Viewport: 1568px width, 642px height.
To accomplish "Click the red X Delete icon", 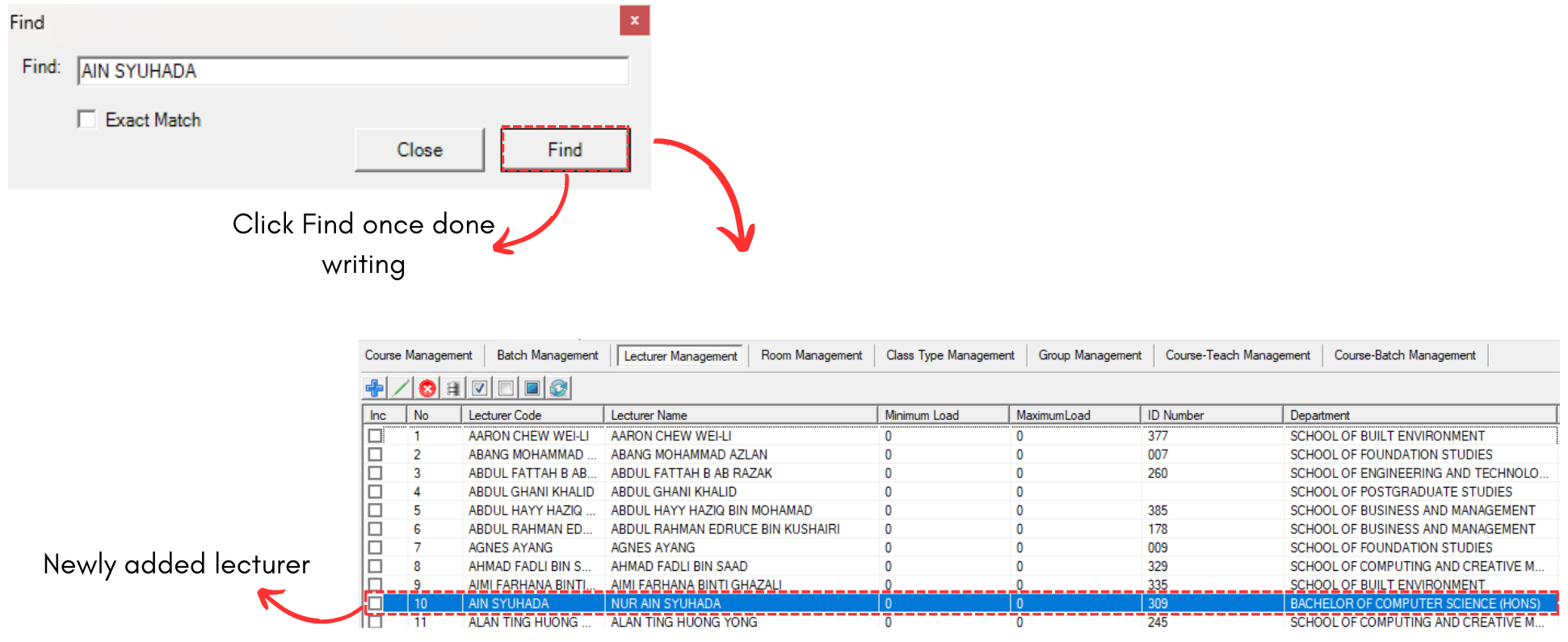I will tap(427, 388).
